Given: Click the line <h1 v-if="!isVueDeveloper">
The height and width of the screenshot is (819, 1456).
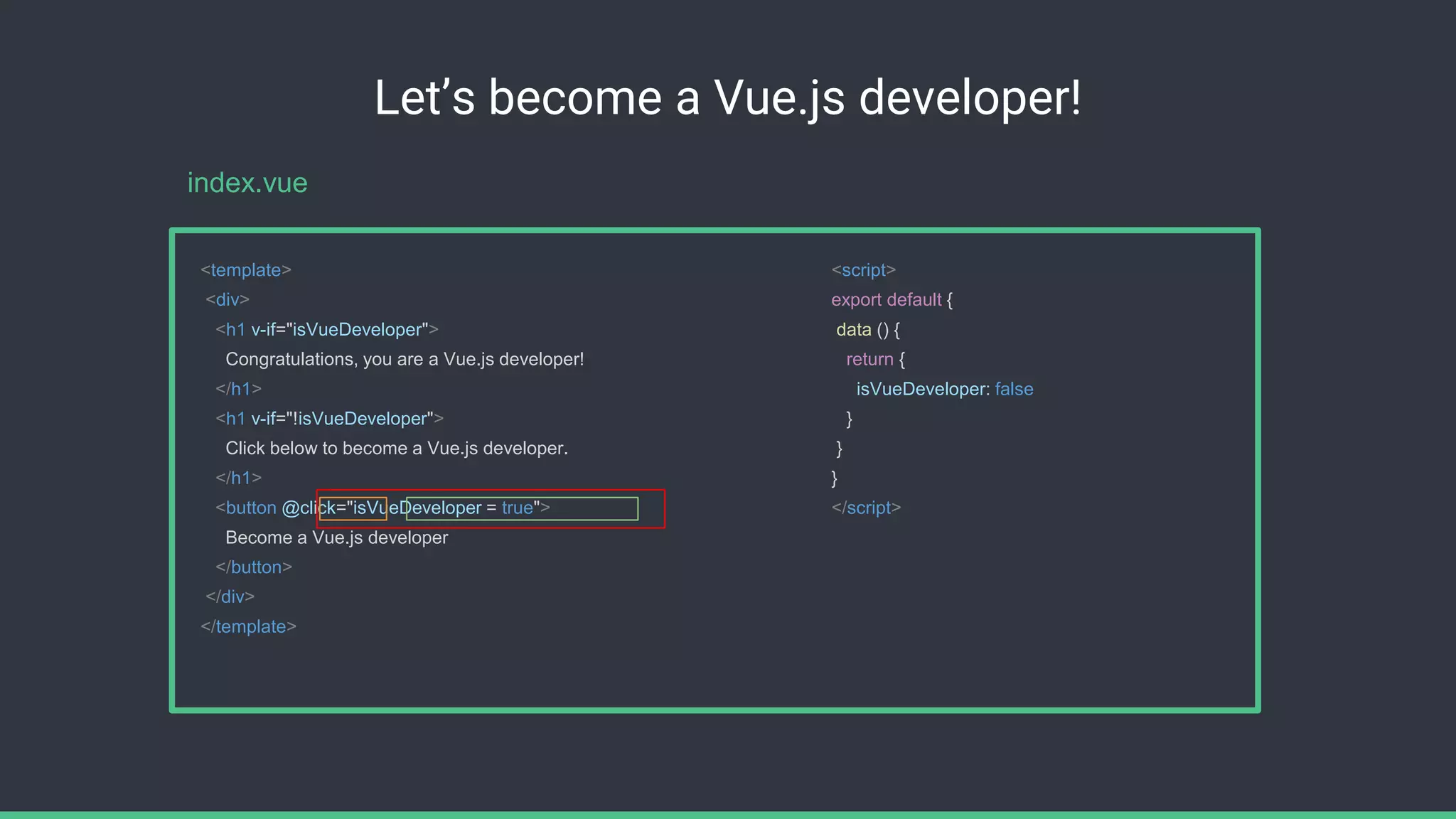Looking at the screenshot, I should [330, 419].
